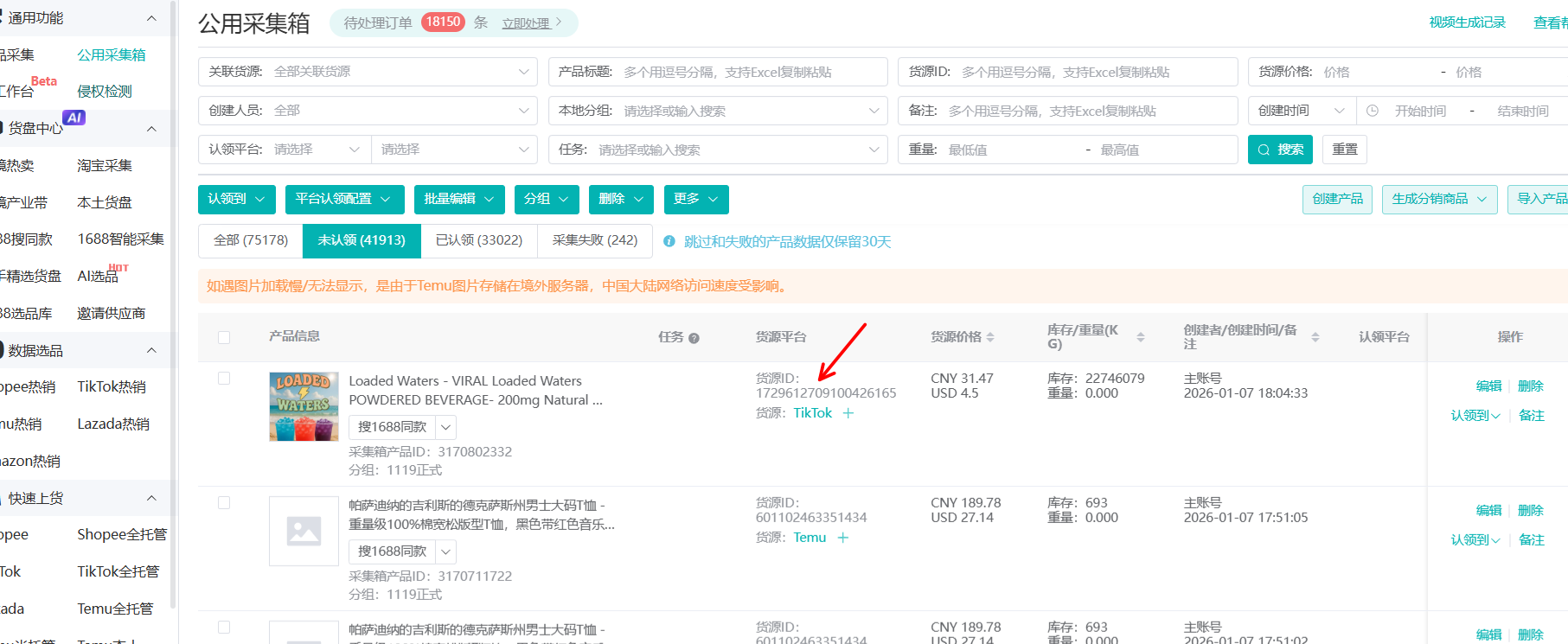Image resolution: width=1568 pixels, height=644 pixels.
Task: Click the task column help question icon
Action: tap(694, 338)
